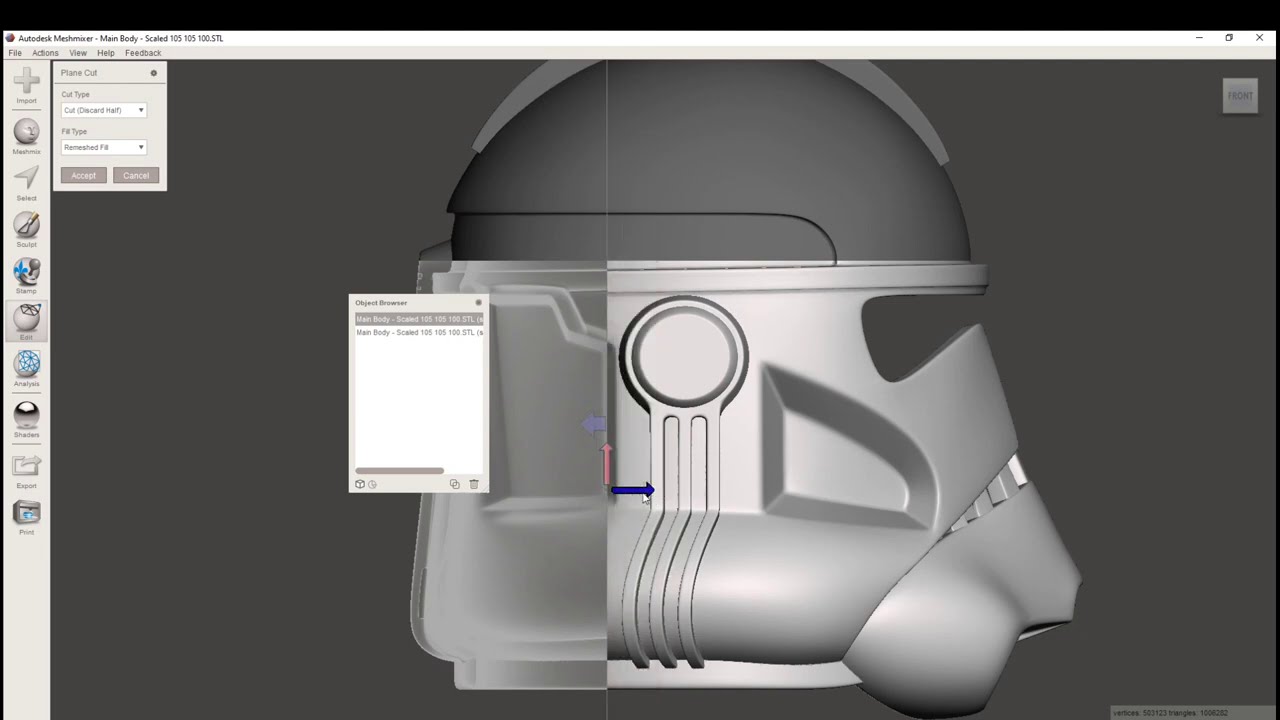Open the Feedback menu
Image resolution: width=1280 pixels, height=720 pixels.
point(143,53)
